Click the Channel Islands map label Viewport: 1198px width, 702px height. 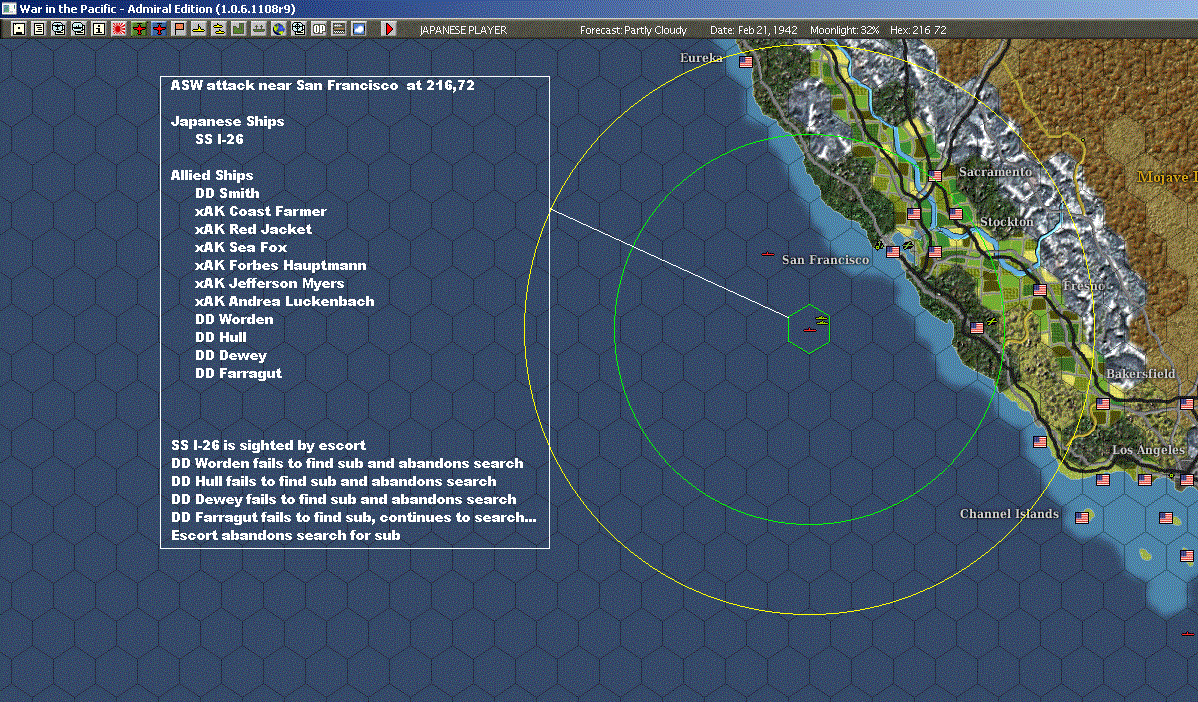click(1009, 513)
